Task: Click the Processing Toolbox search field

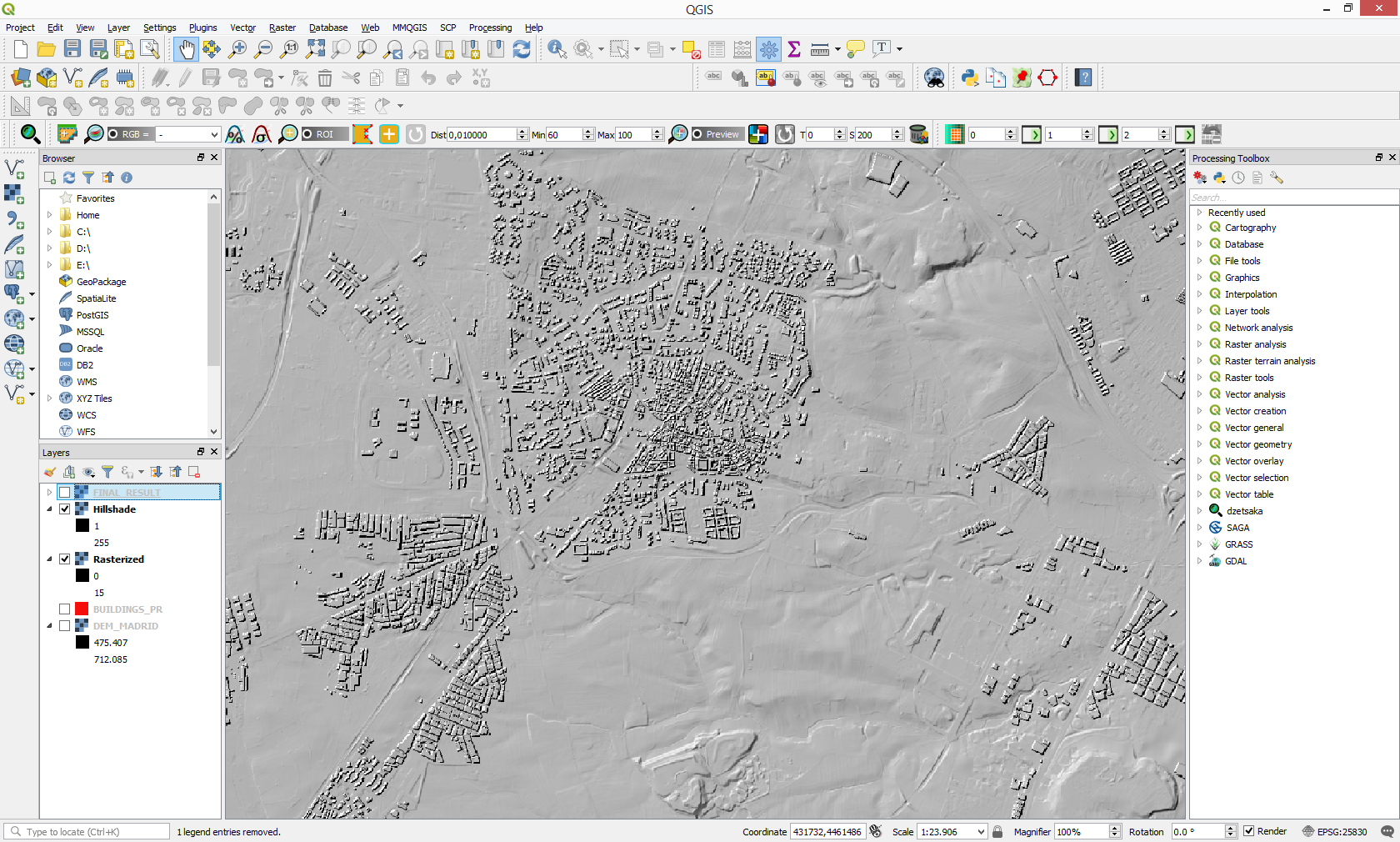Action: 1292,198
